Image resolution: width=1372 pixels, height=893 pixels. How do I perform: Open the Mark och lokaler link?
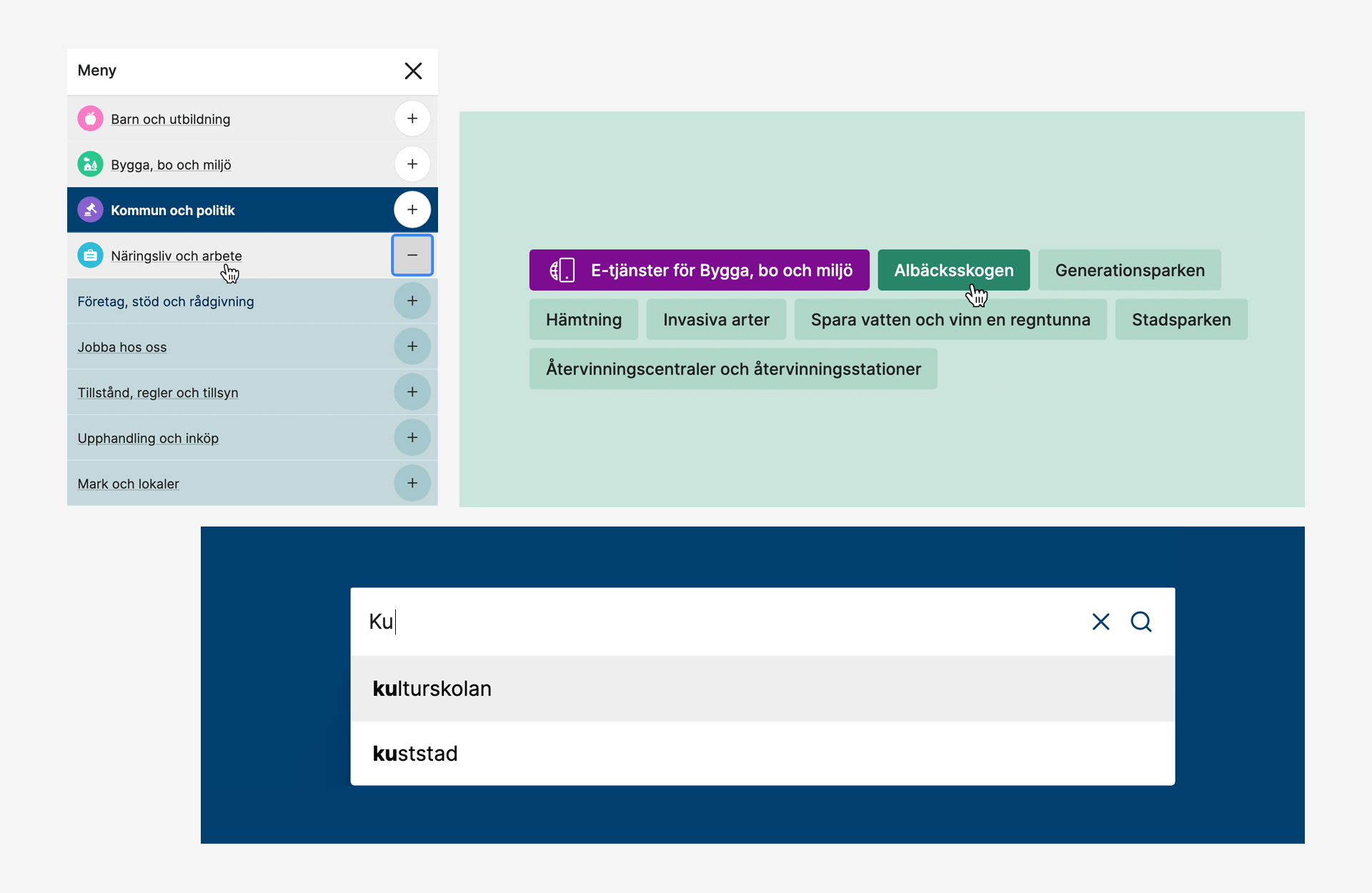click(x=128, y=484)
